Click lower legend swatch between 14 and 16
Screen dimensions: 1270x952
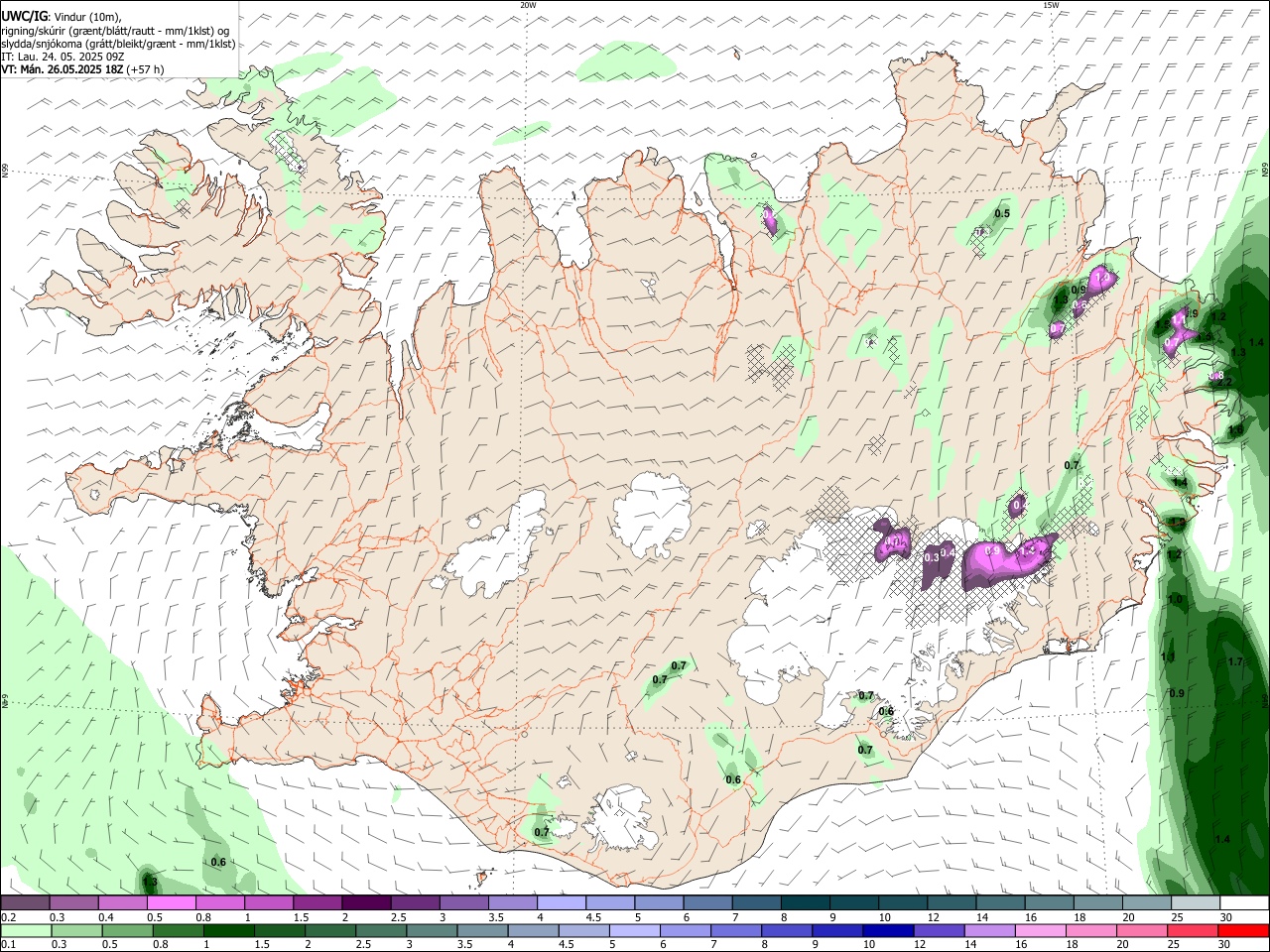tap(989, 931)
